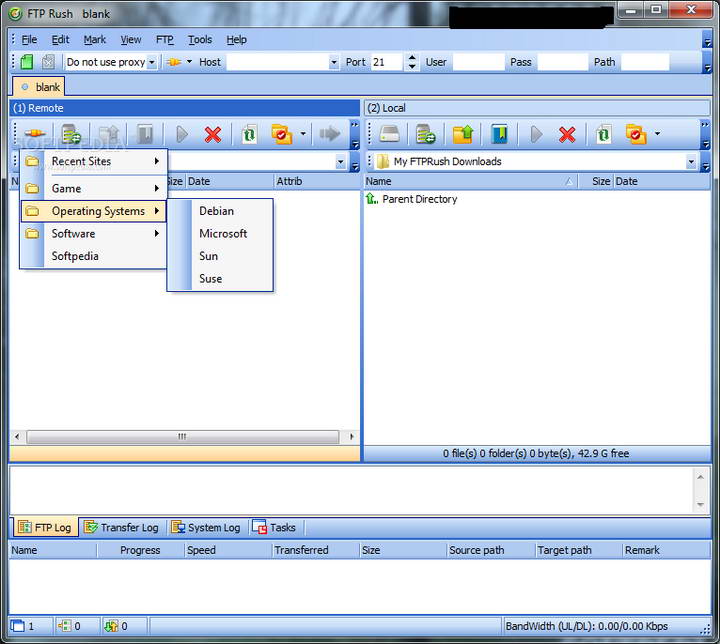The image size is (720, 644).
Task: Open the FTP menu
Action: (x=165, y=40)
